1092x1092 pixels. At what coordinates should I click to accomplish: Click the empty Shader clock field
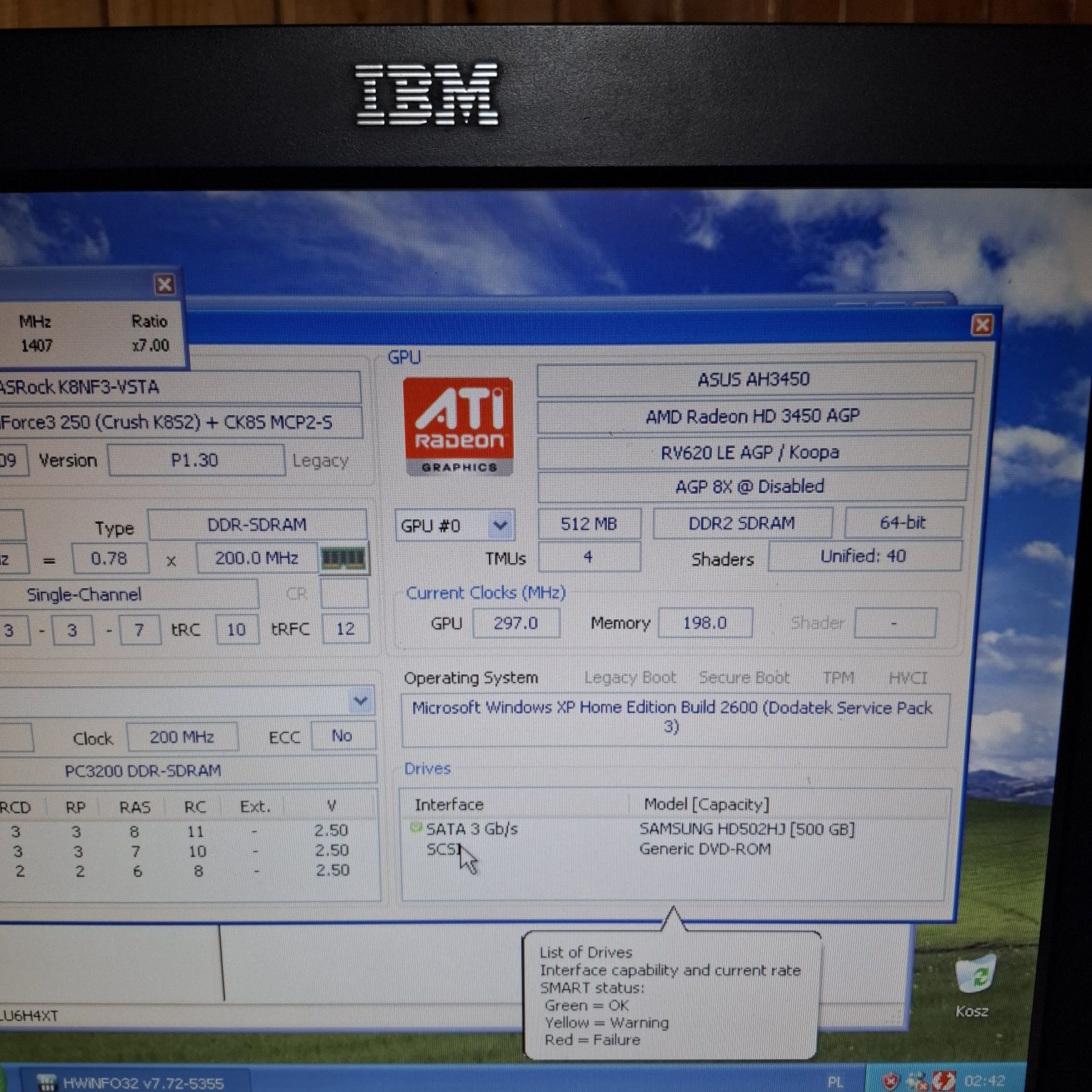click(895, 622)
